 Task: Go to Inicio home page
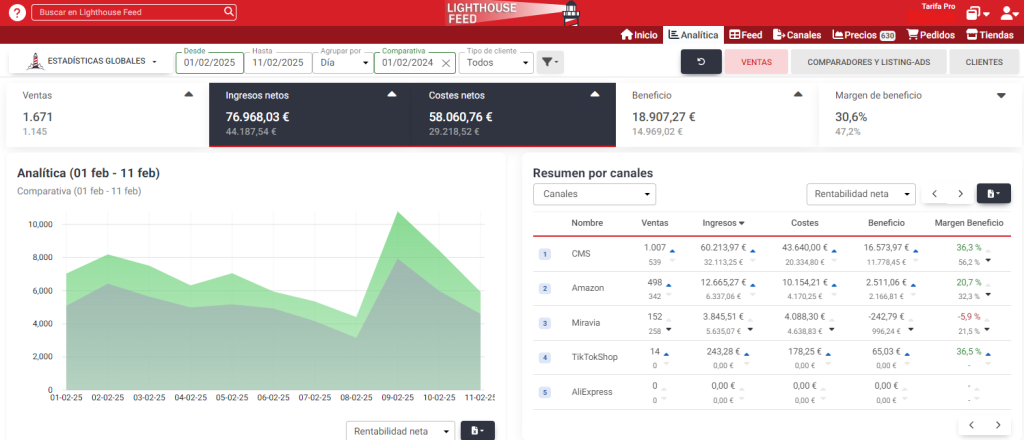pyautogui.click(x=639, y=35)
